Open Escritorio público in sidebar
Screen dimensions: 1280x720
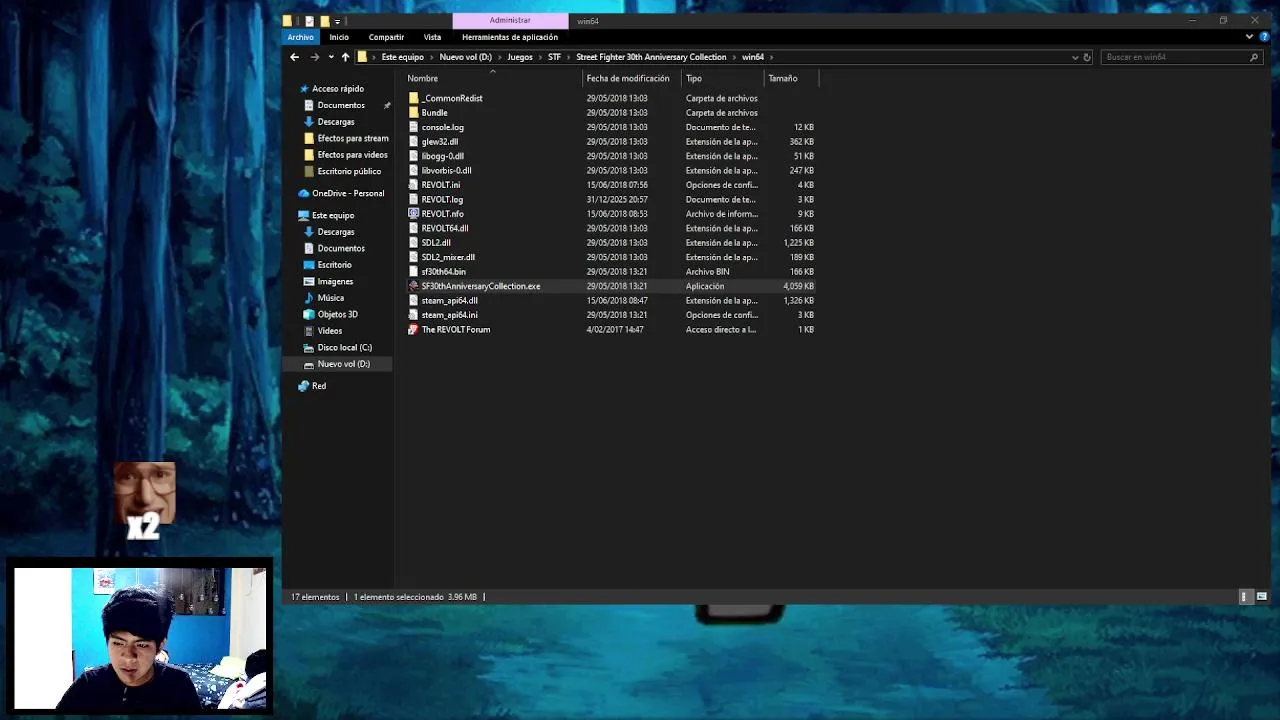349,171
